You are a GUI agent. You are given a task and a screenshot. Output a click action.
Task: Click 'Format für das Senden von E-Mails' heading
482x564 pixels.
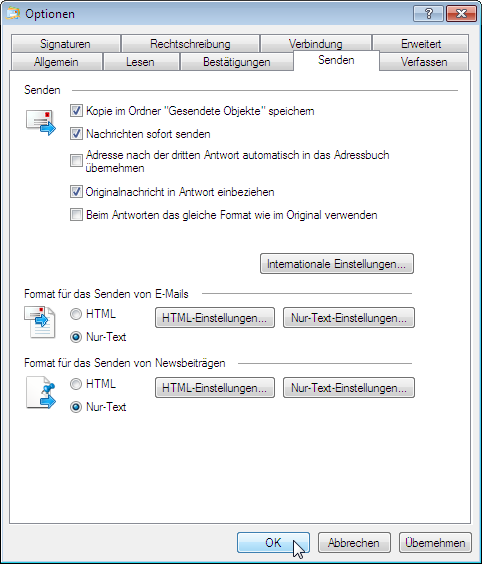pos(106,294)
